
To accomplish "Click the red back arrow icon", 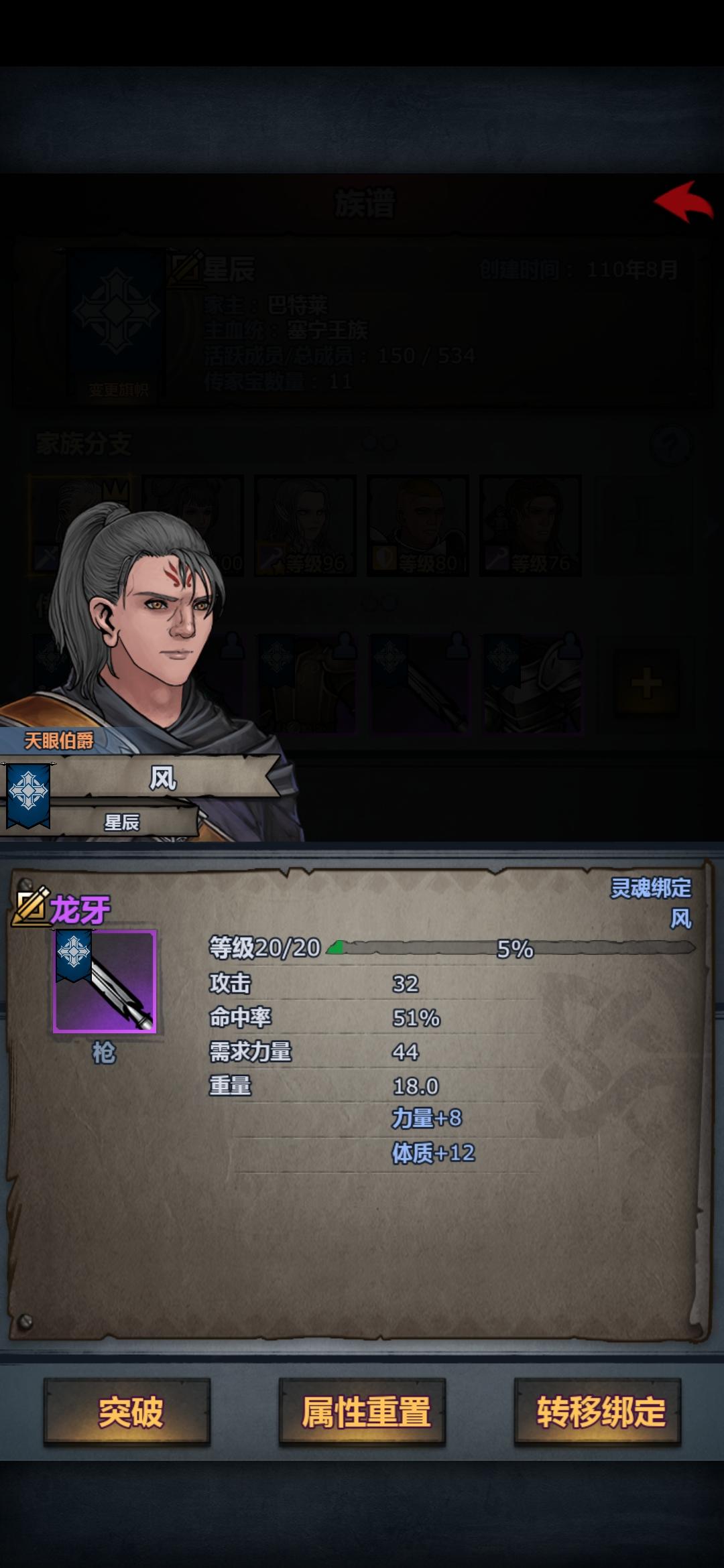I will [x=684, y=202].
